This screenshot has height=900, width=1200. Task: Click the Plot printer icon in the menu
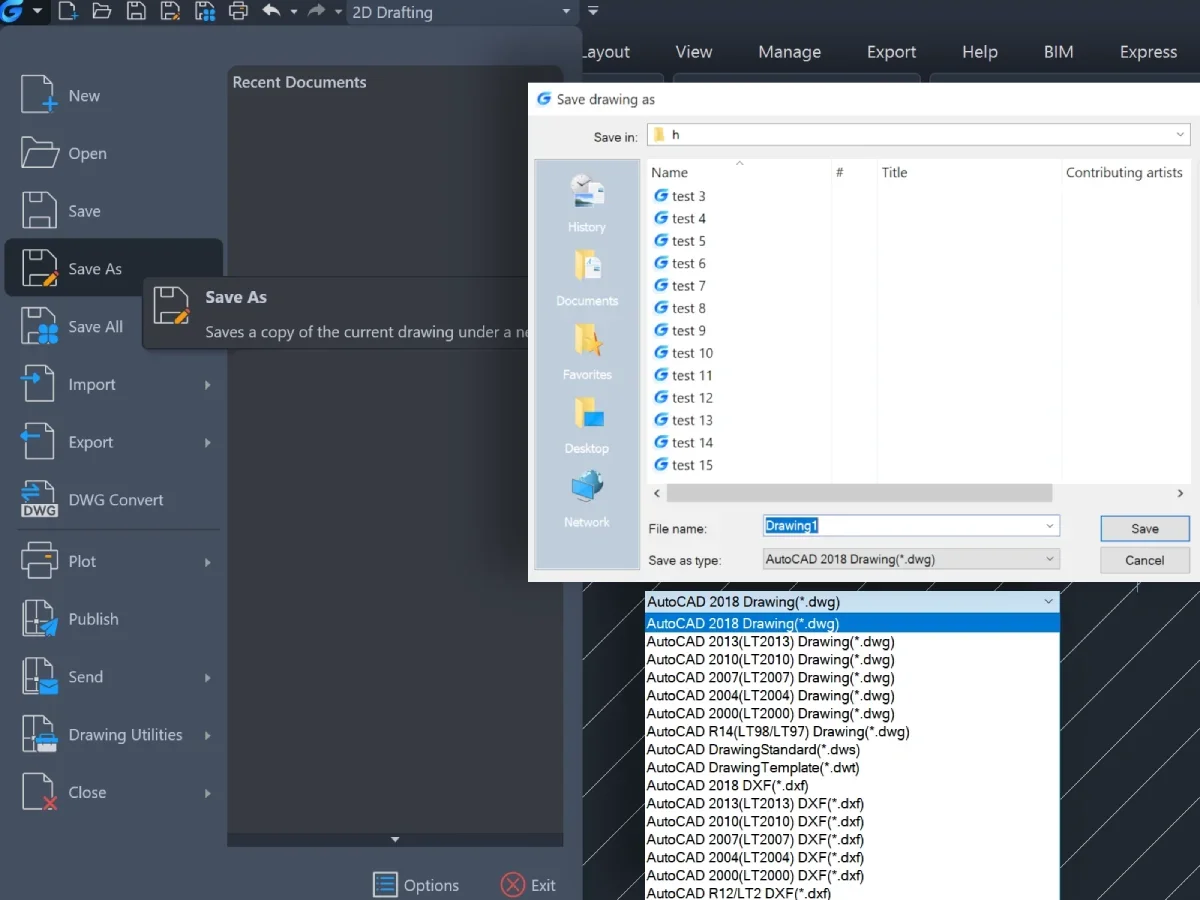38,561
